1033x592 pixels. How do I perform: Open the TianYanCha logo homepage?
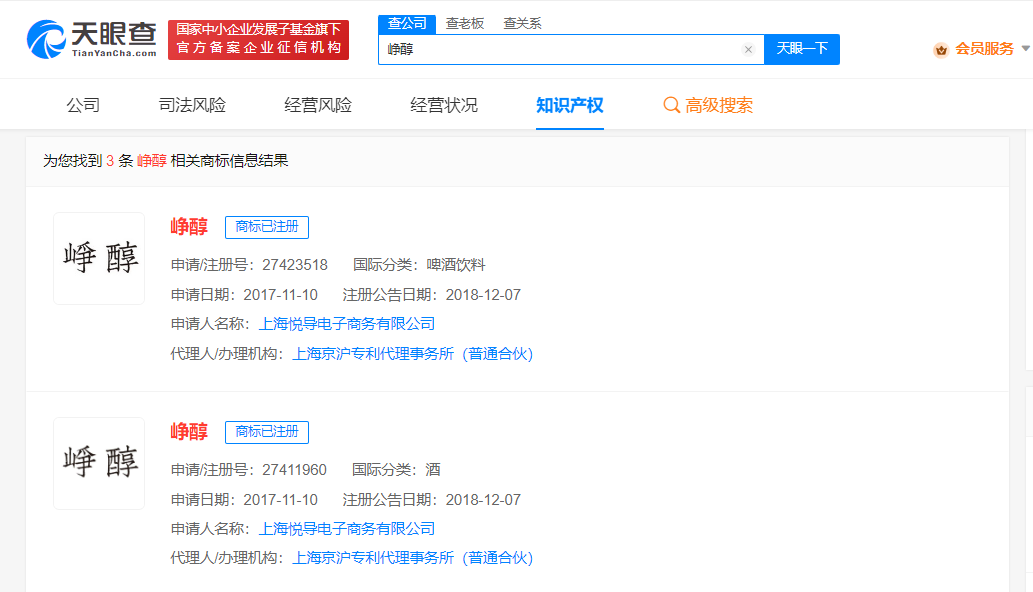coord(92,40)
